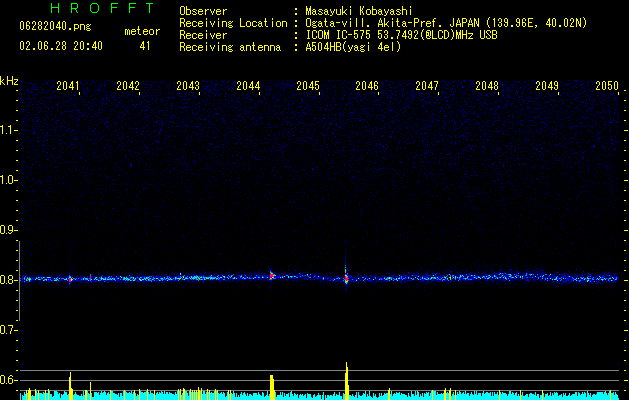
Task: Click the 0.6 kHz axis label
Action: [x=8, y=380]
